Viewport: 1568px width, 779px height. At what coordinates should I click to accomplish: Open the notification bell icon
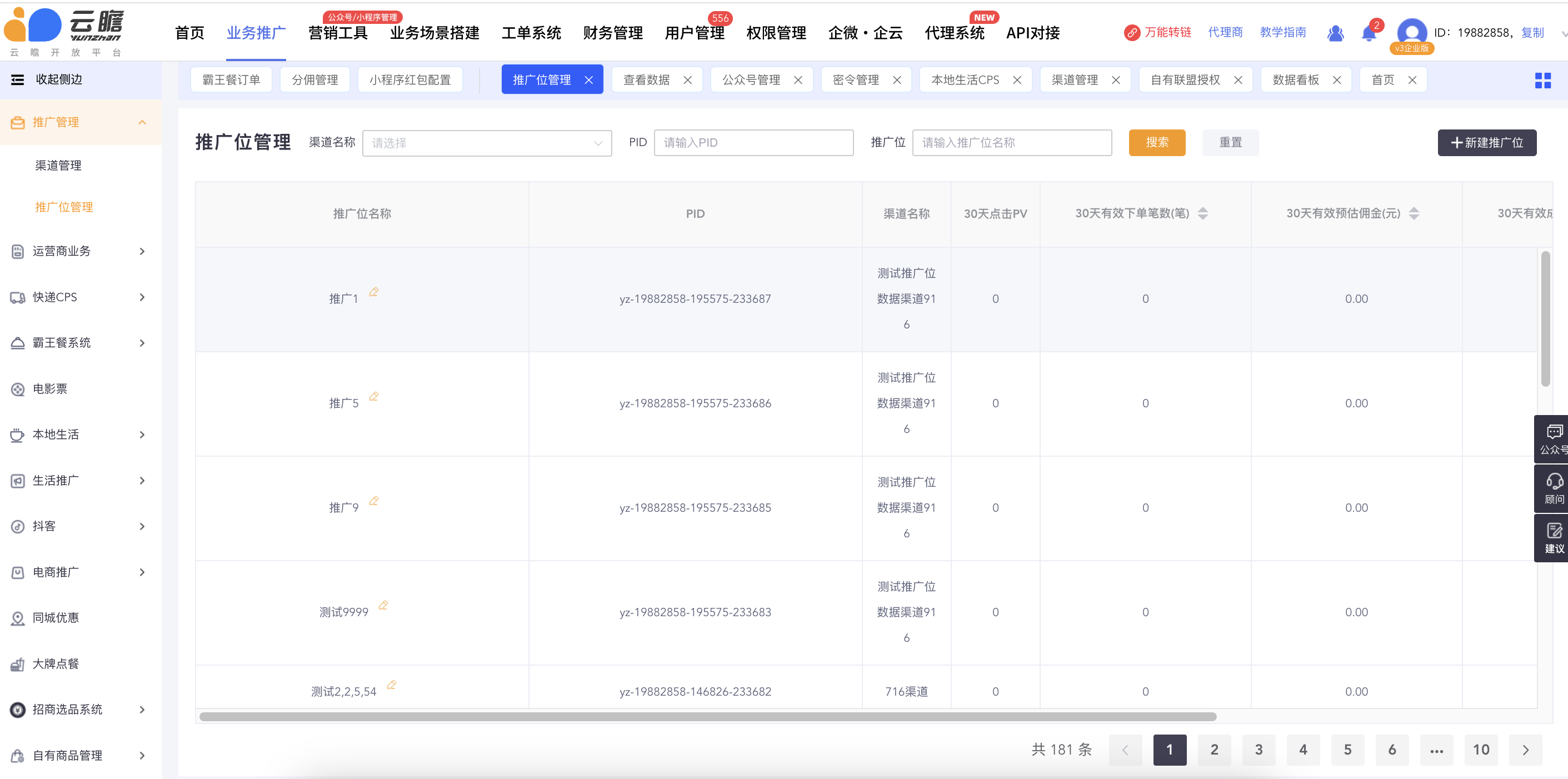1369,33
